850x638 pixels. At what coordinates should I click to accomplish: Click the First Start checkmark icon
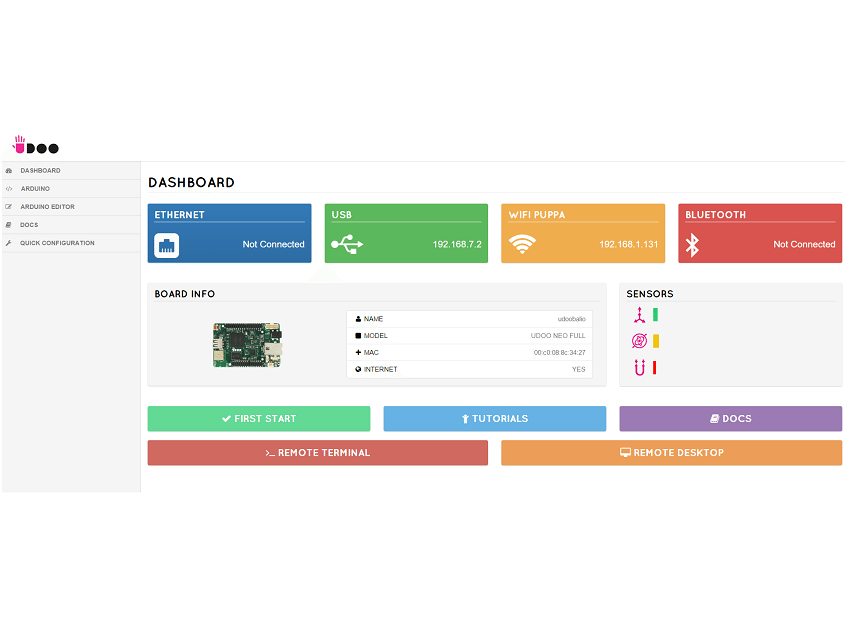227,418
